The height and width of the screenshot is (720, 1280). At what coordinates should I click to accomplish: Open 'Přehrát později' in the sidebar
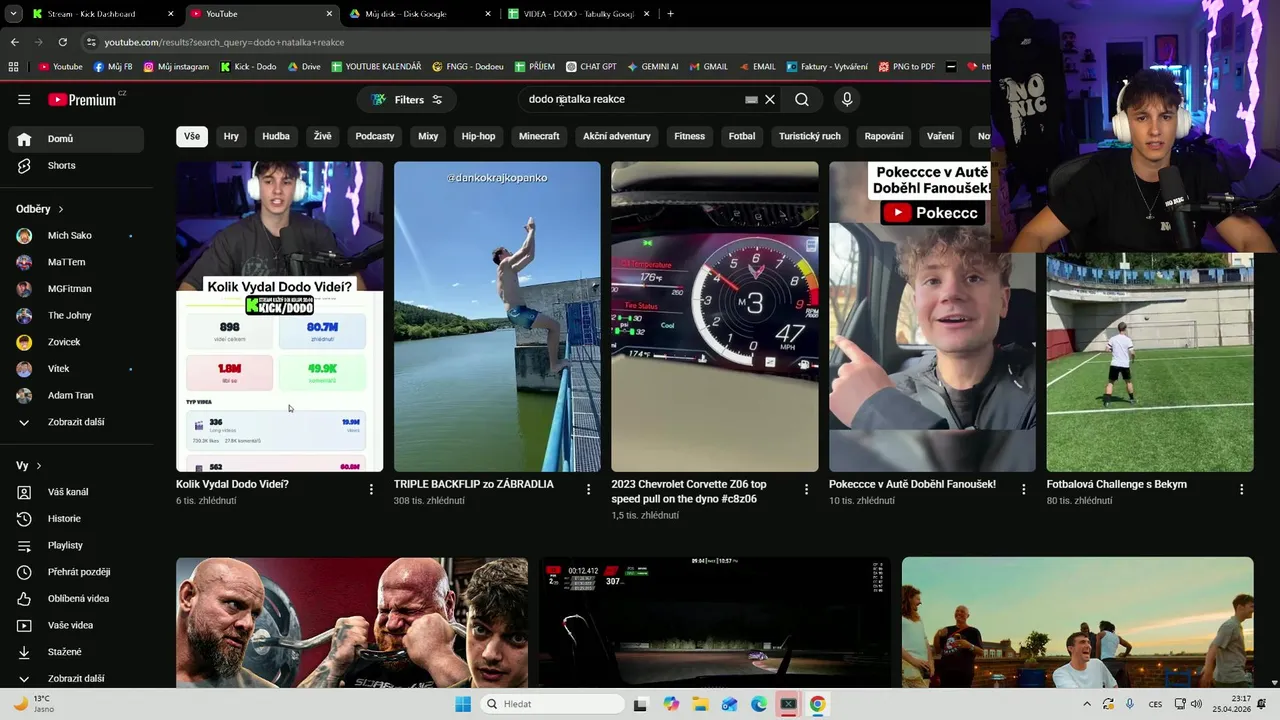(76, 572)
